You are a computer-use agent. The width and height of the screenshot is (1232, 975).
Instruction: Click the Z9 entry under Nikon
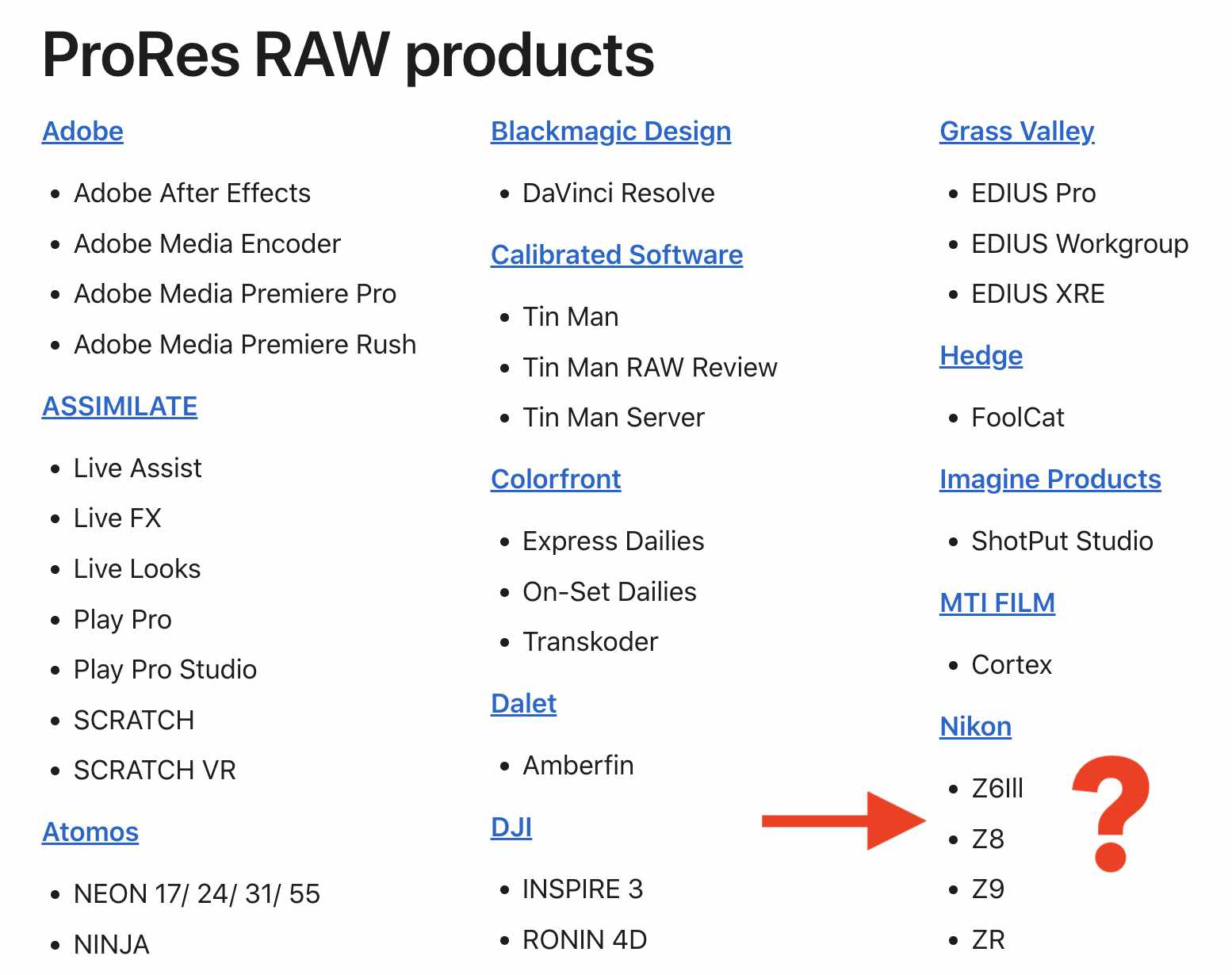pos(988,889)
